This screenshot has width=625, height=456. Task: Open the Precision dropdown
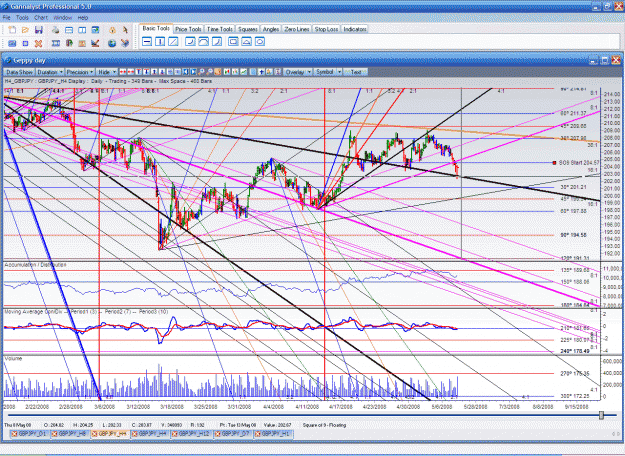(x=80, y=72)
